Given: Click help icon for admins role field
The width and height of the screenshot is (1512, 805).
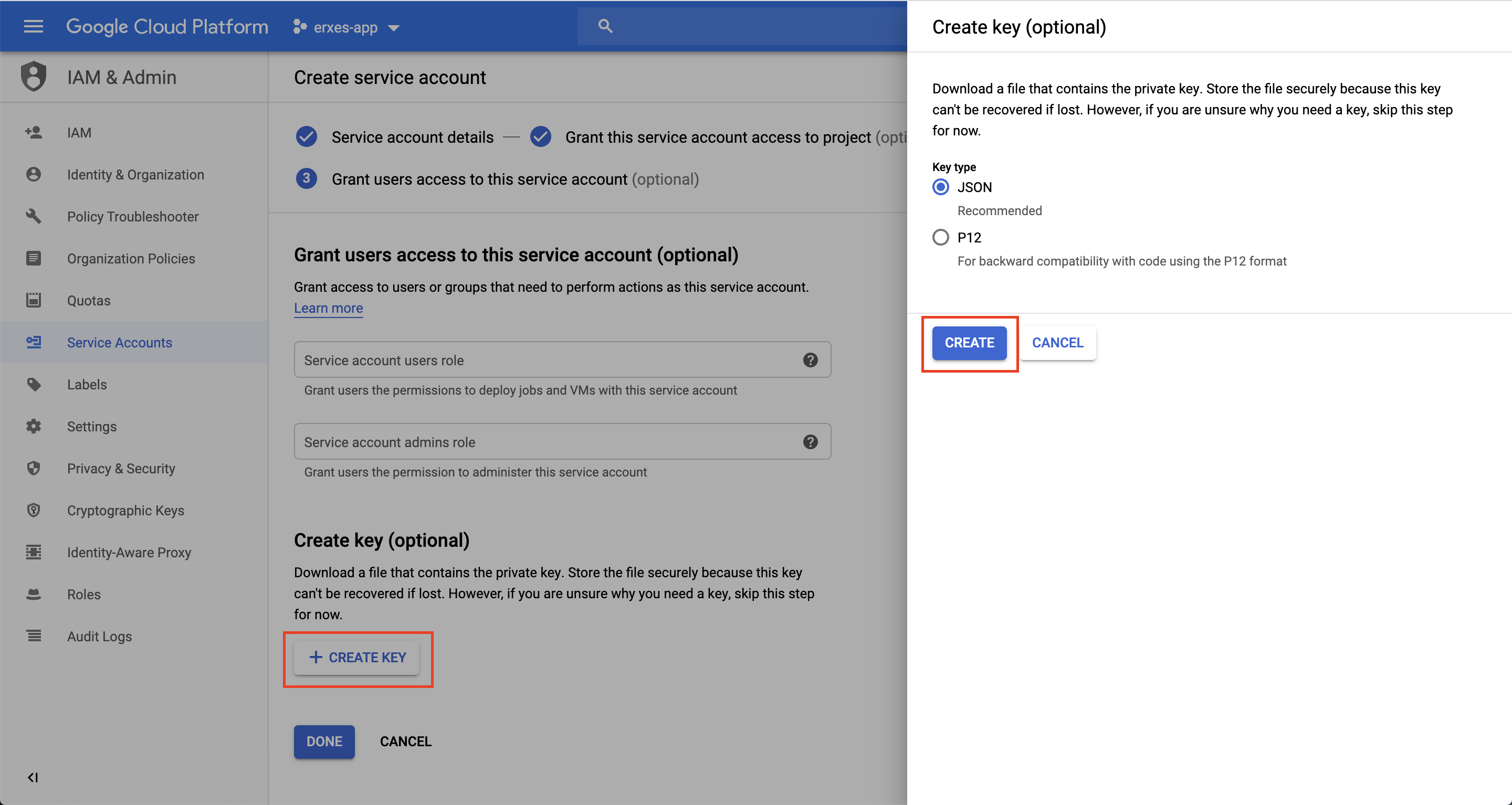Looking at the screenshot, I should pos(810,442).
